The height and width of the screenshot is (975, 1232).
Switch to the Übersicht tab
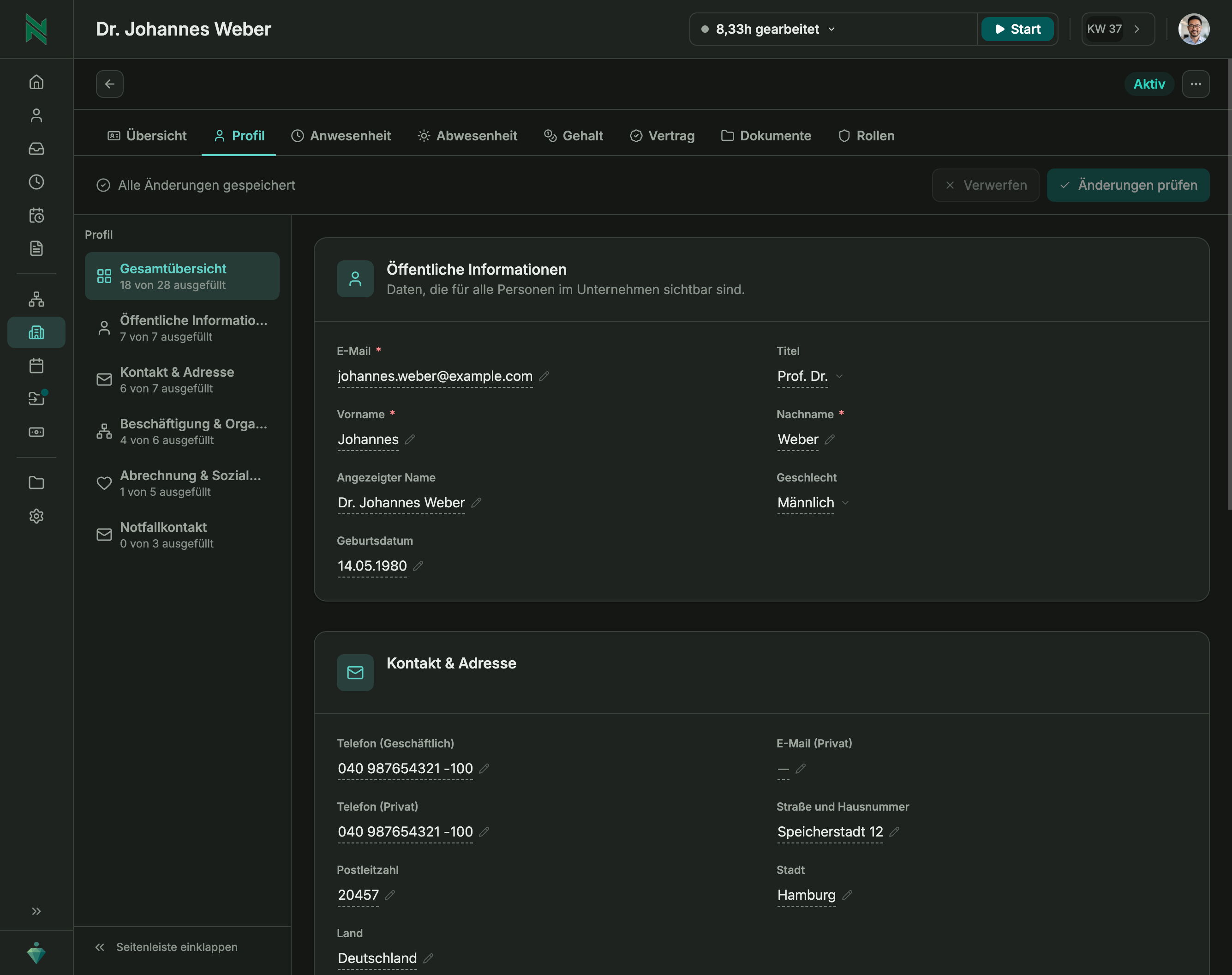[147, 136]
